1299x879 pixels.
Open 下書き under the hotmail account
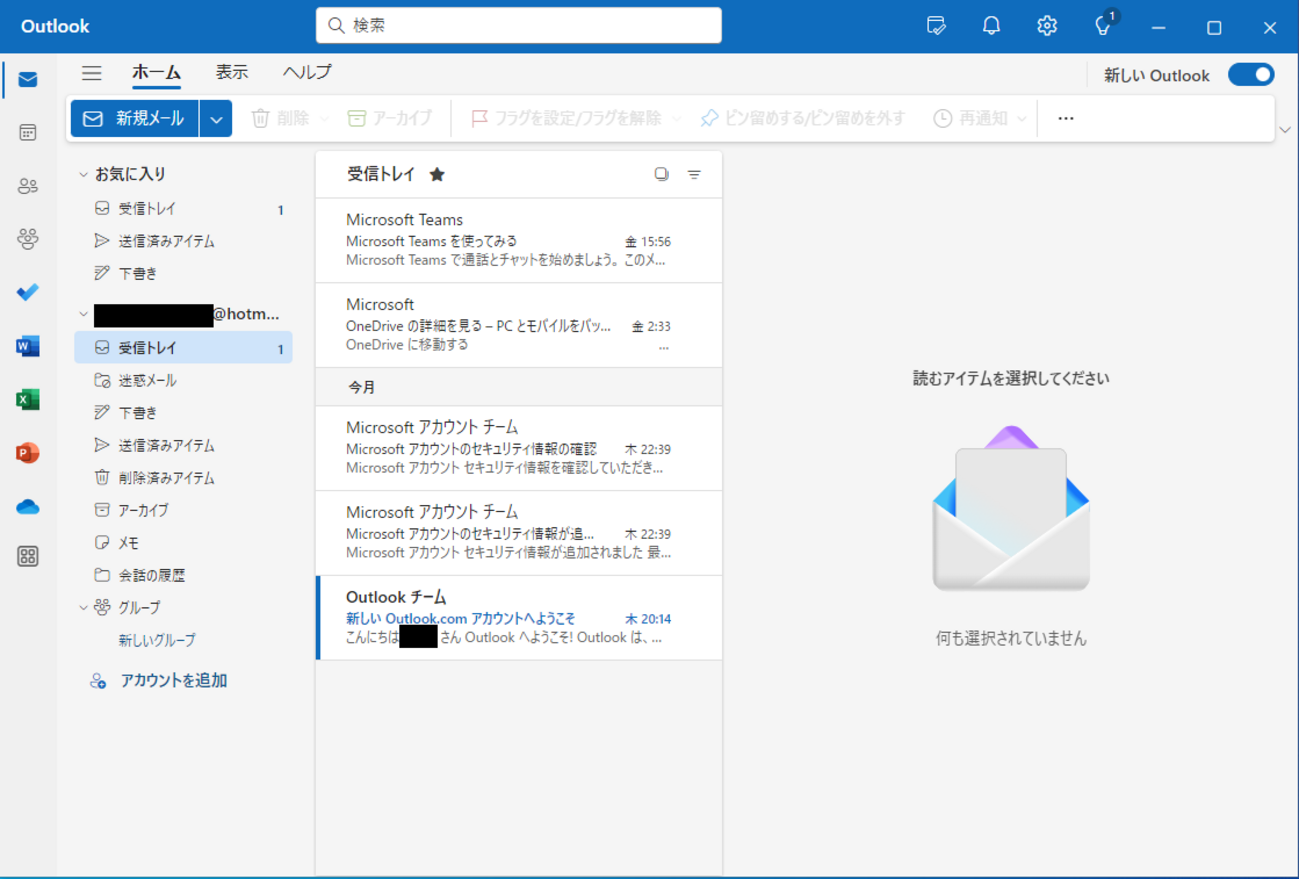coord(184,412)
